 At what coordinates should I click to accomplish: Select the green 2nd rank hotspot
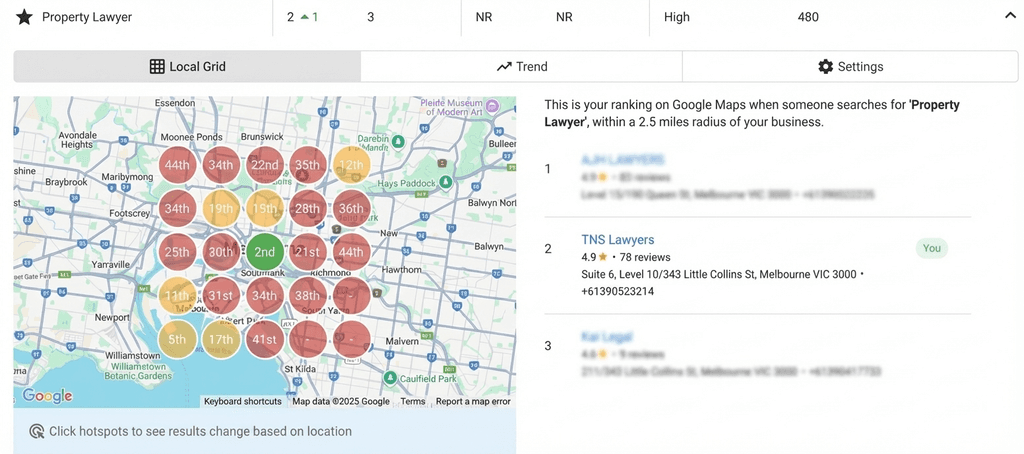[264, 252]
